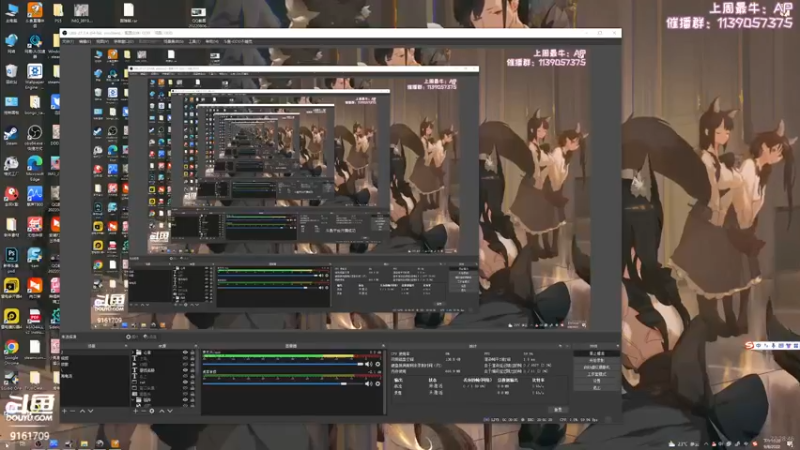The image size is (800, 450).
Task: Lock the media source
Action: point(192,364)
